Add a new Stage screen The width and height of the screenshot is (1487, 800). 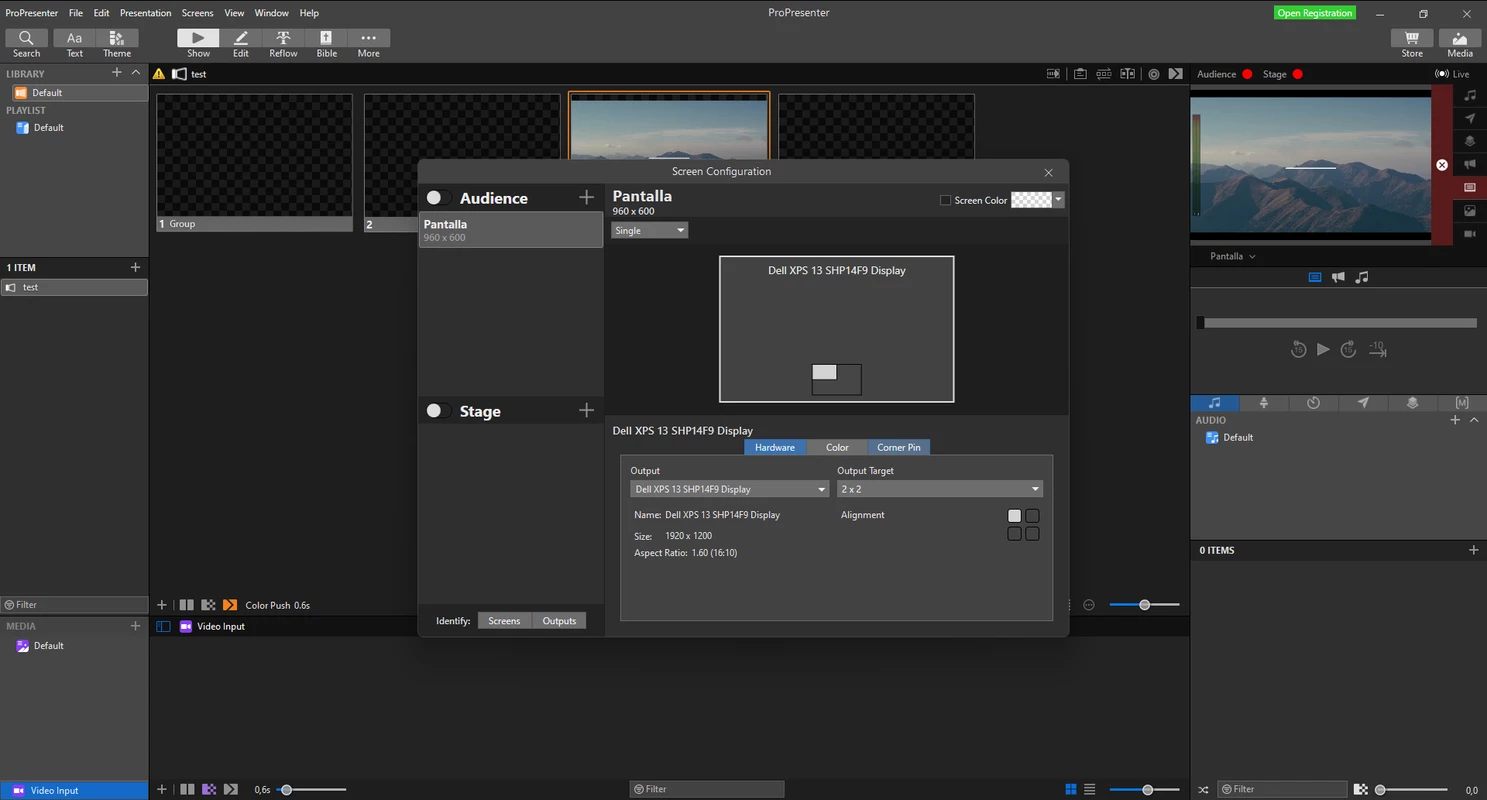[586, 411]
